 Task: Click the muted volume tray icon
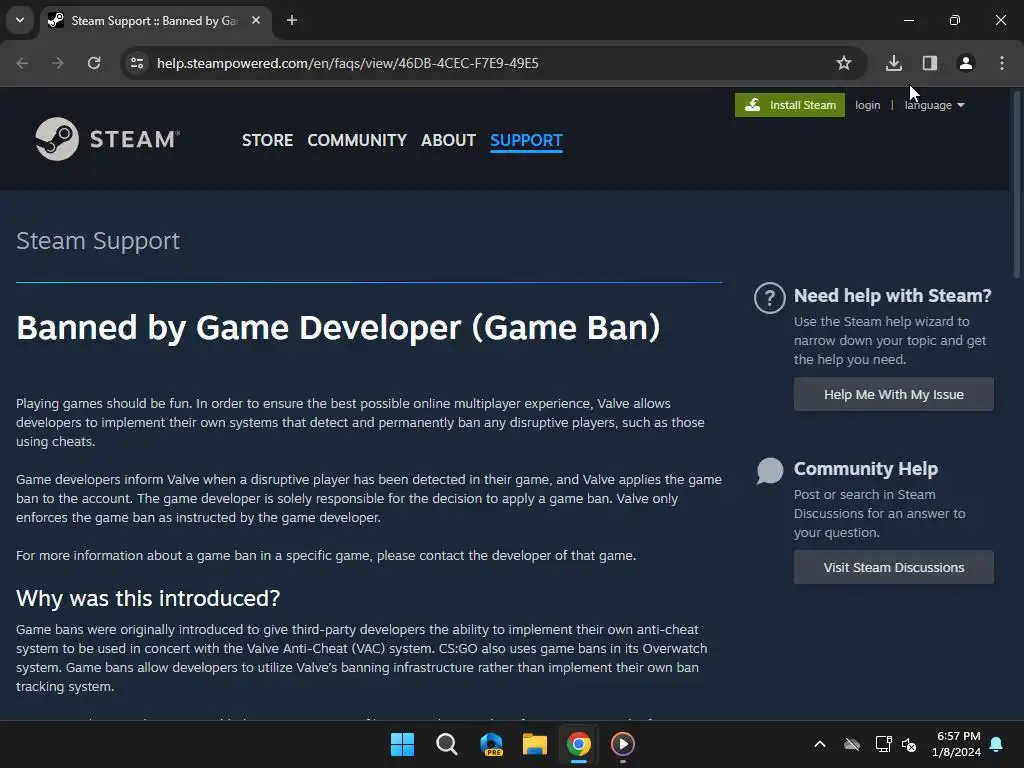pos(909,744)
